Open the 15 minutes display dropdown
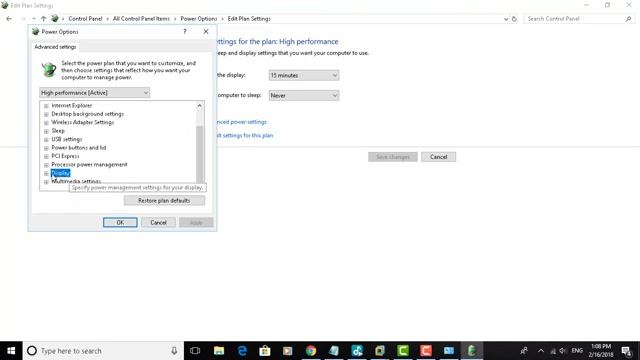 click(x=304, y=76)
